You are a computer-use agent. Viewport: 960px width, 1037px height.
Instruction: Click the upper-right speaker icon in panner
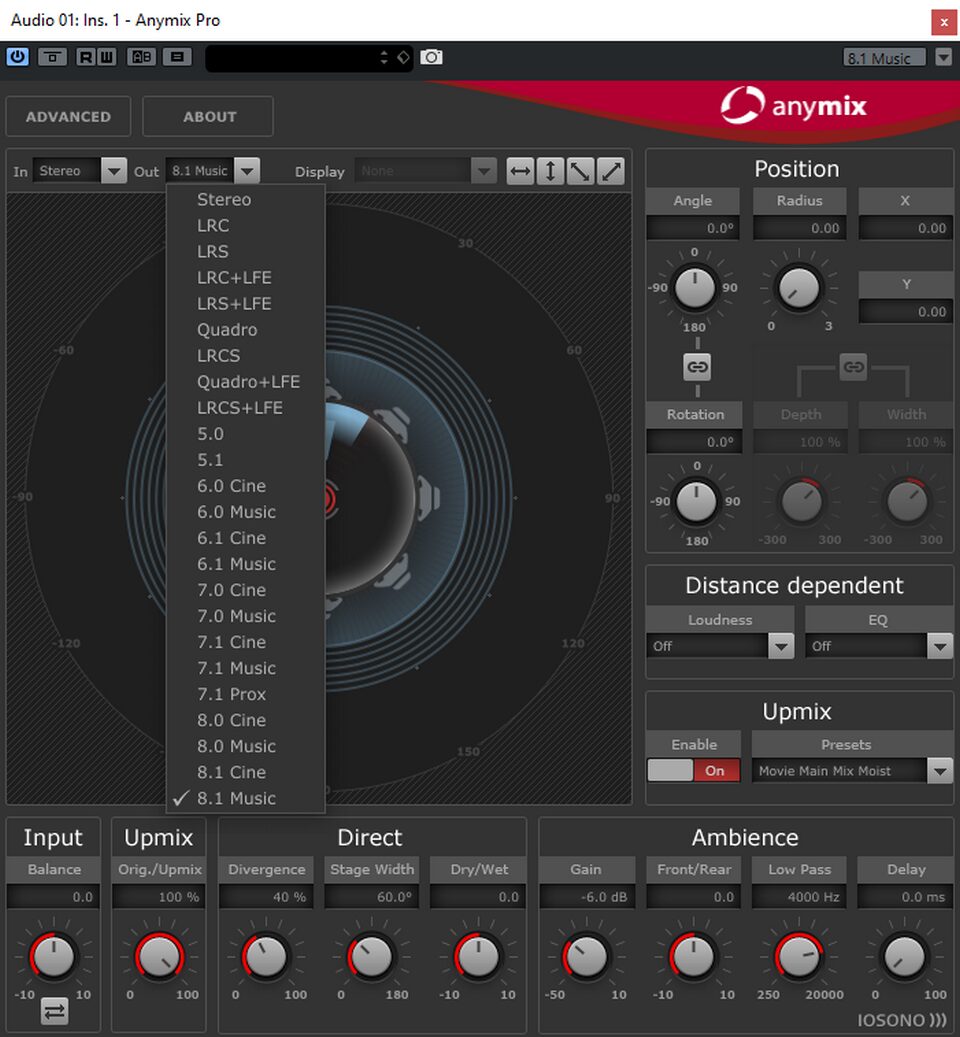[393, 423]
